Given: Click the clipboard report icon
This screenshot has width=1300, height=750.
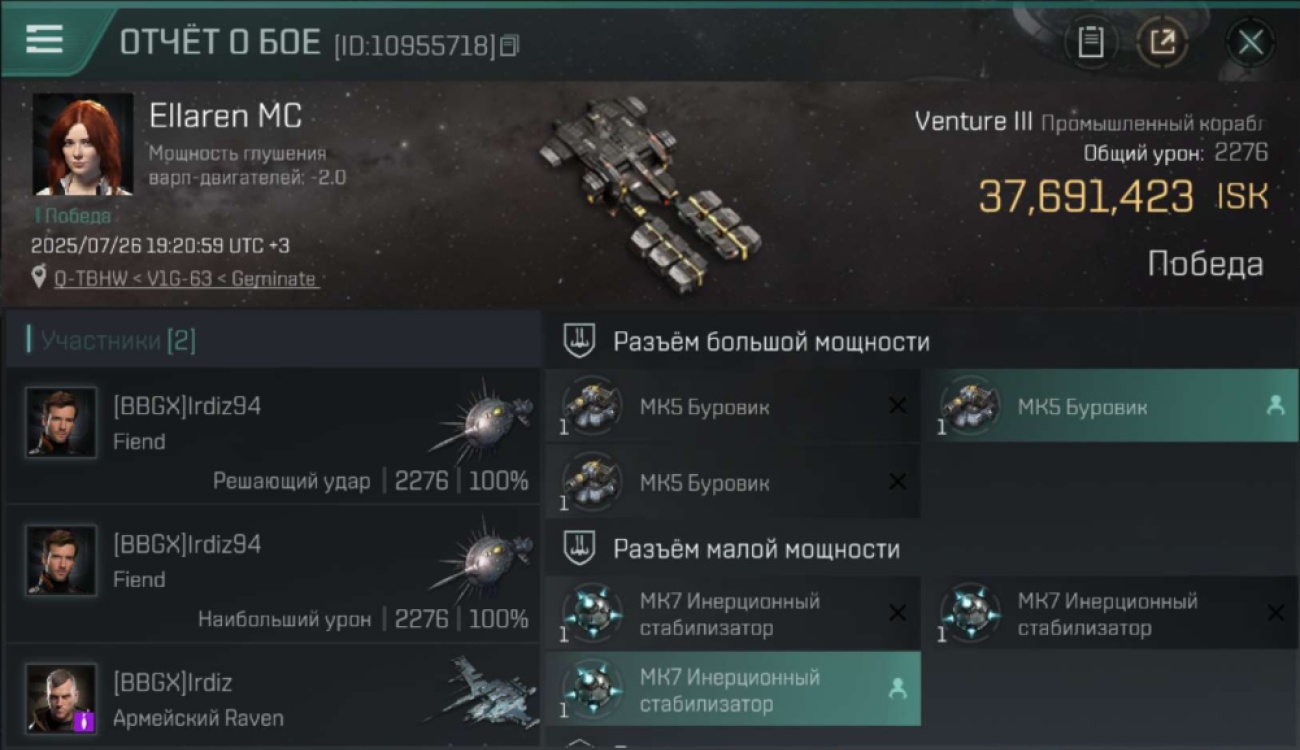Looking at the screenshot, I should (1090, 42).
